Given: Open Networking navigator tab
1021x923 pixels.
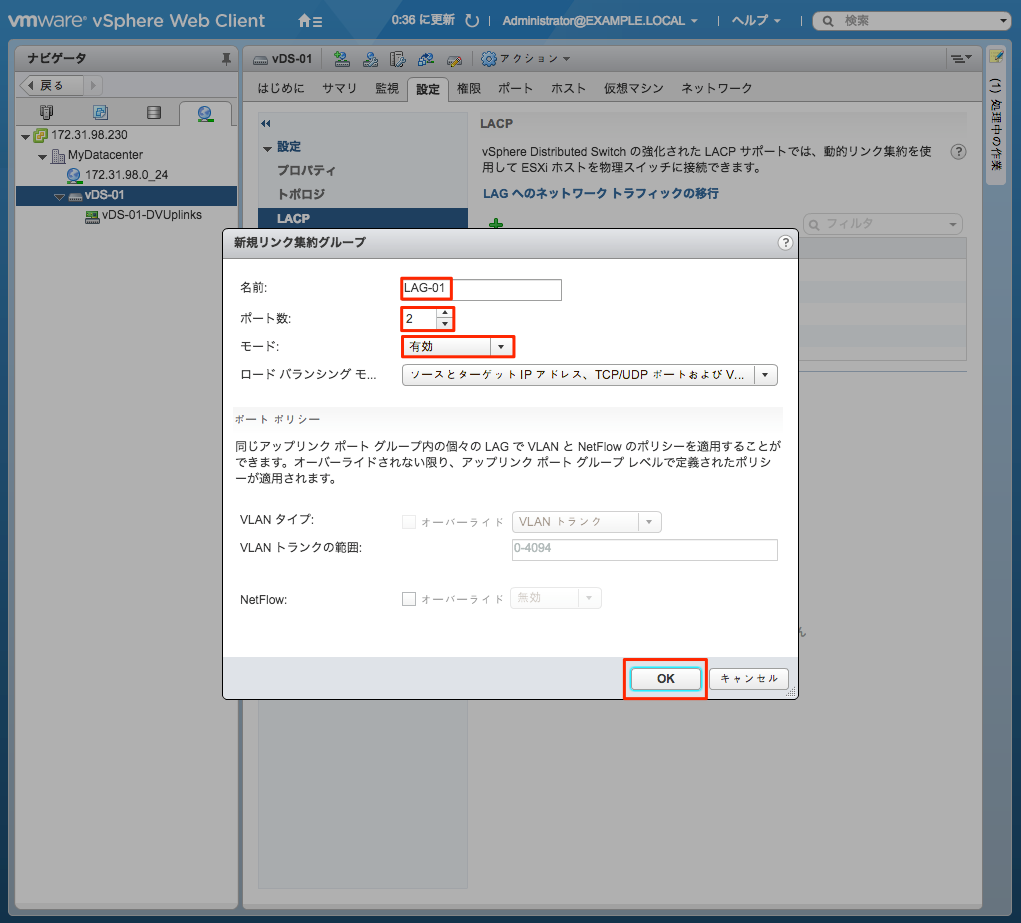Looking at the screenshot, I should (205, 113).
